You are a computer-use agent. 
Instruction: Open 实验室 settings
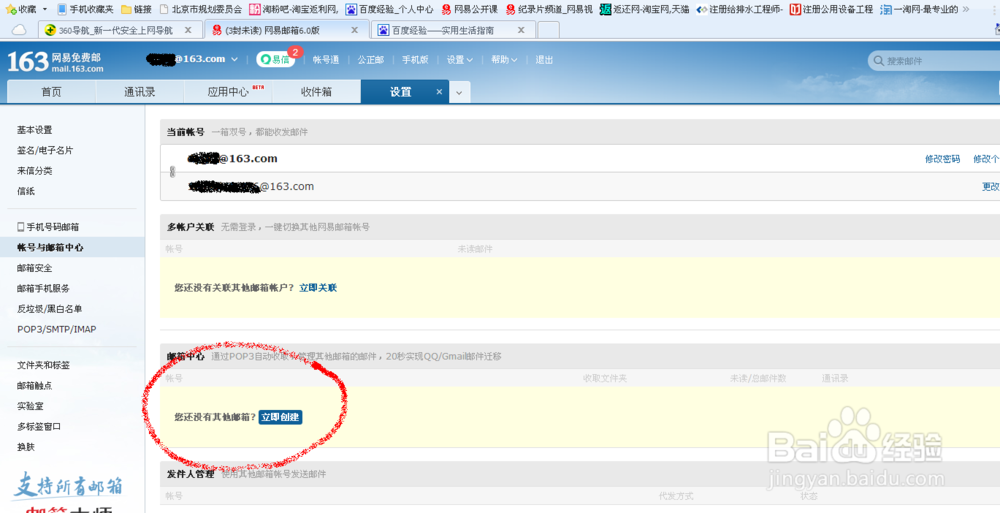tap(30, 406)
